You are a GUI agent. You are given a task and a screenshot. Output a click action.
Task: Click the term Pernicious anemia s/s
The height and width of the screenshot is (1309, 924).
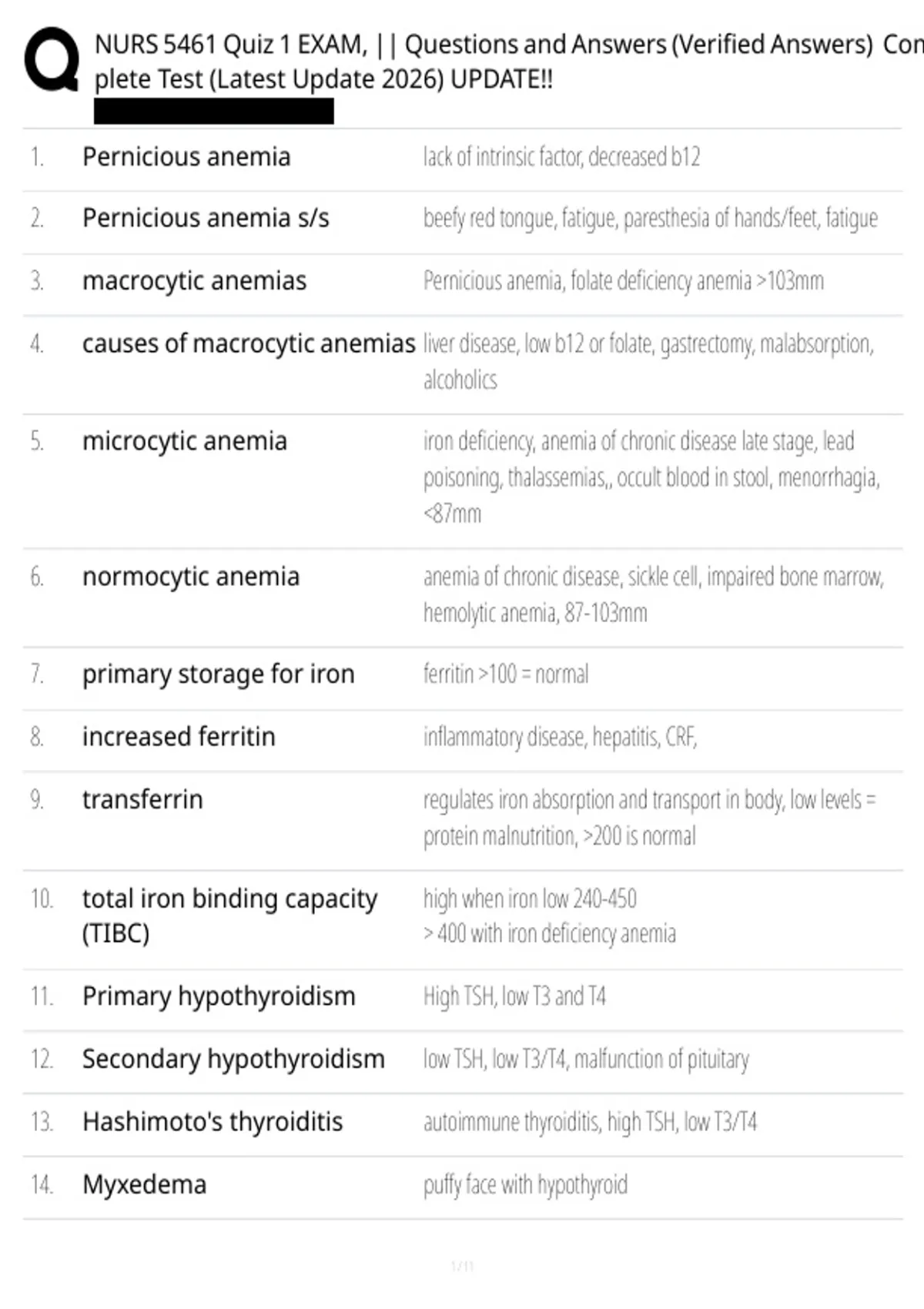pyautogui.click(x=206, y=219)
